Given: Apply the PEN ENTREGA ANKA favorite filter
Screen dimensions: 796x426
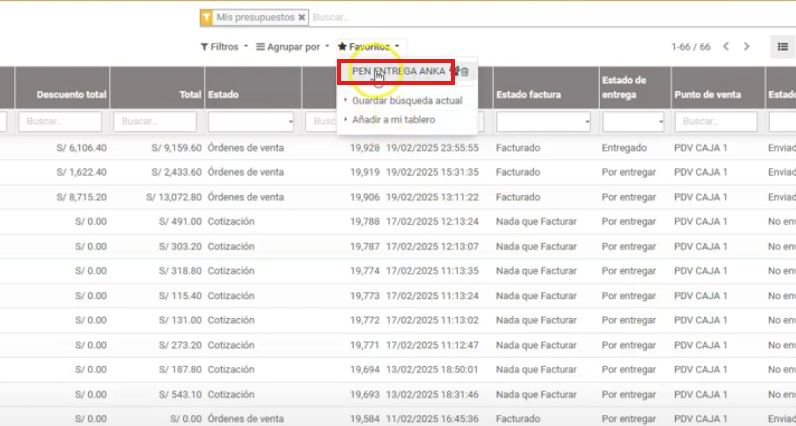Looking at the screenshot, I should 398,72.
